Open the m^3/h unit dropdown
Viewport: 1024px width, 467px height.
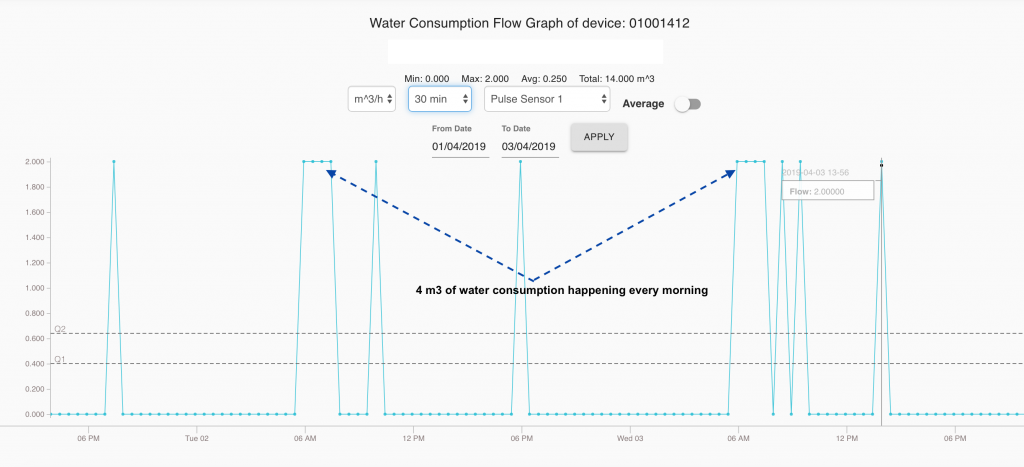point(371,99)
